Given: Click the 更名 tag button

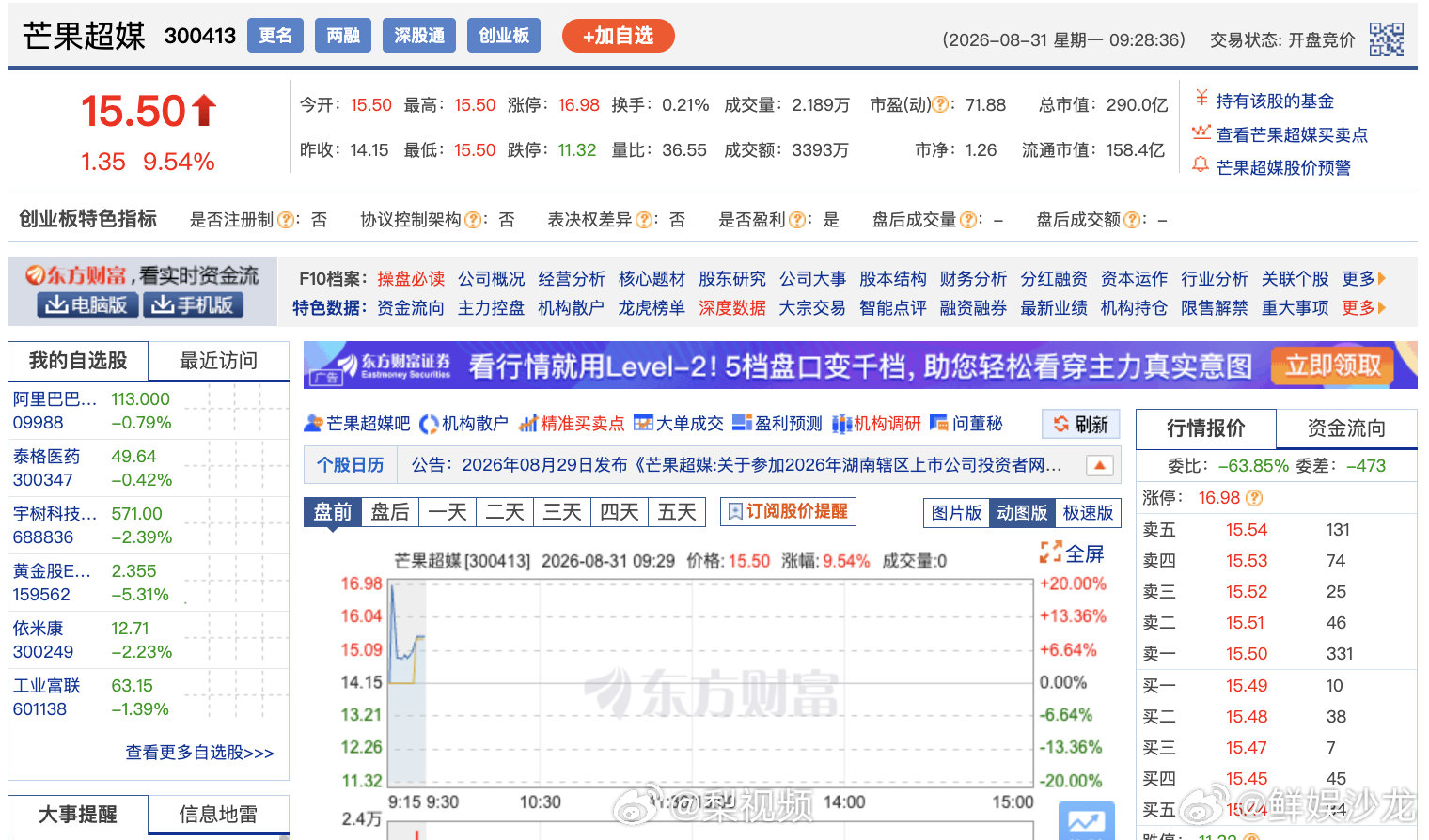Looking at the screenshot, I should tap(275, 36).
